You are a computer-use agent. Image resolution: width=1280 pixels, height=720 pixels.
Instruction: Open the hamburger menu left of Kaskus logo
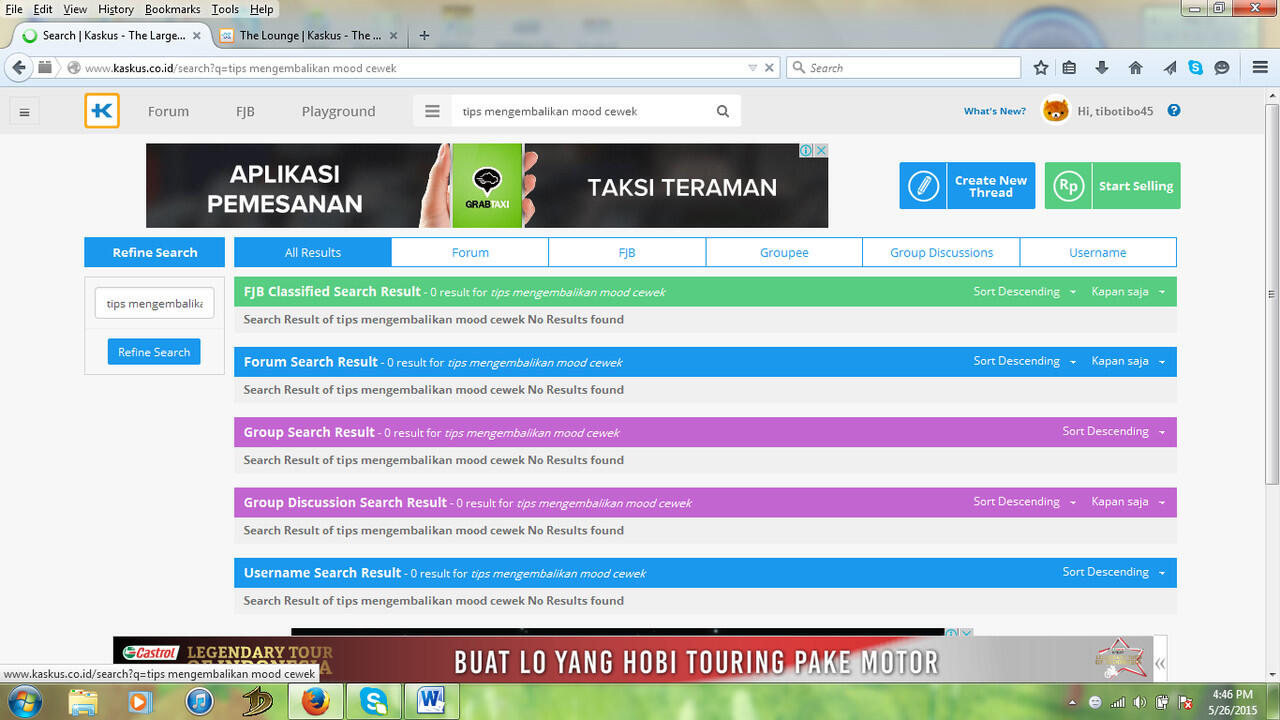[24, 112]
